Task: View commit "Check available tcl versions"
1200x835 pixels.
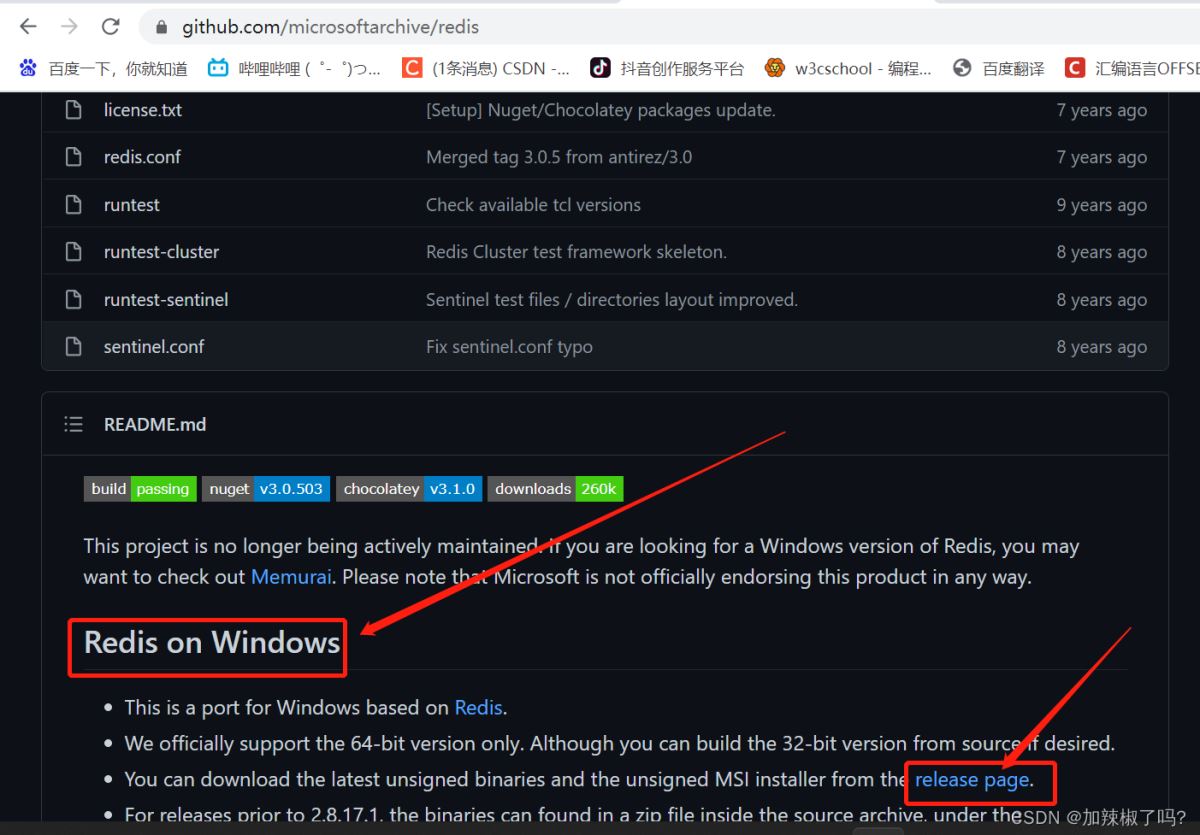Action: click(x=533, y=205)
